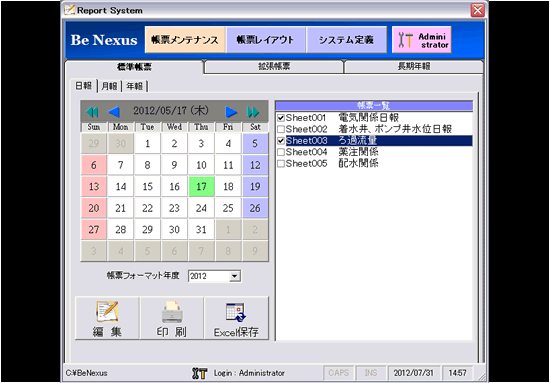Click the Login : Administrator status text
Viewport: 550px width, 383px height.
pyautogui.click(x=249, y=373)
